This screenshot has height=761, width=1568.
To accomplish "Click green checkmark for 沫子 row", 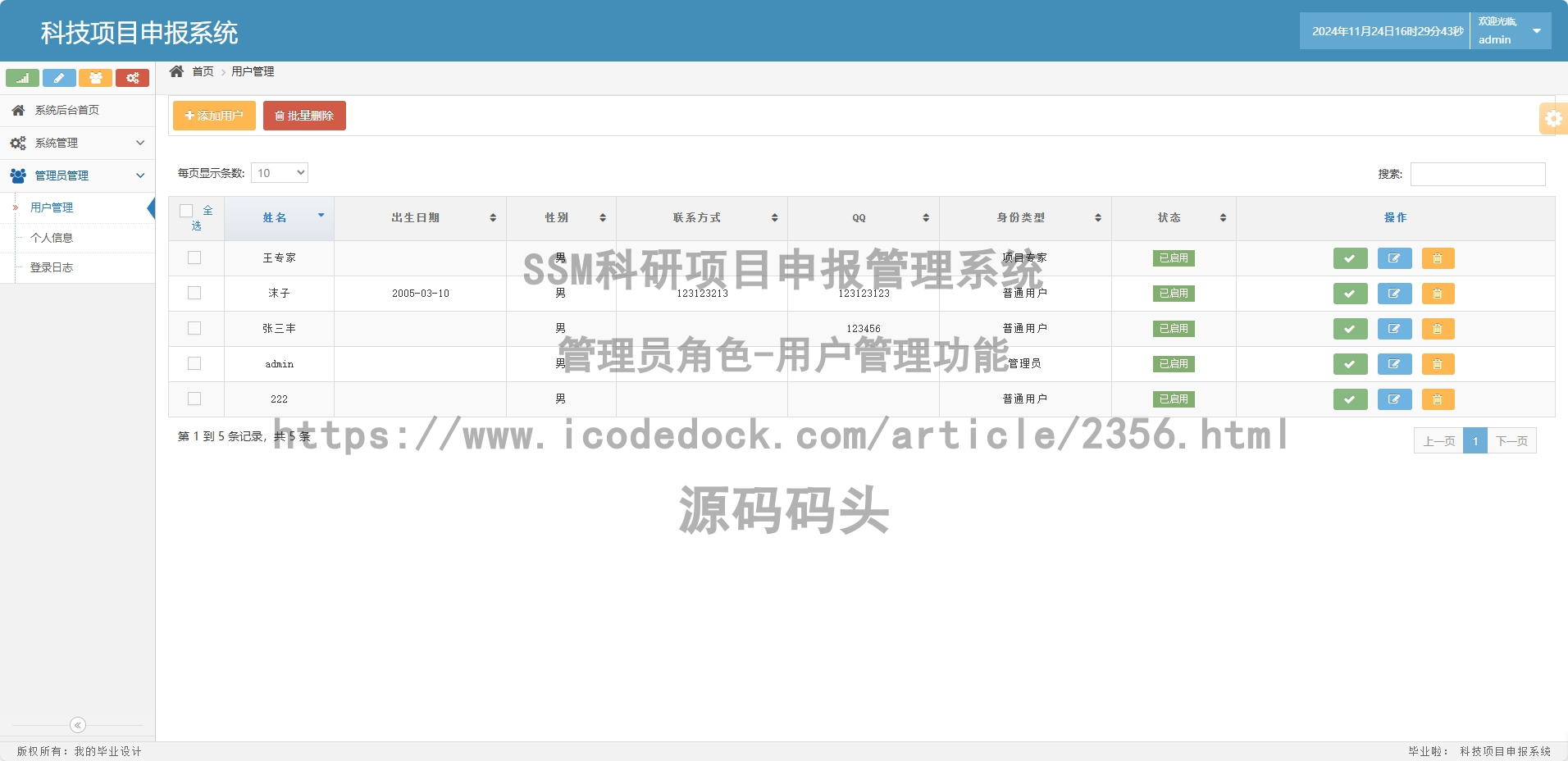I will click(1350, 294).
